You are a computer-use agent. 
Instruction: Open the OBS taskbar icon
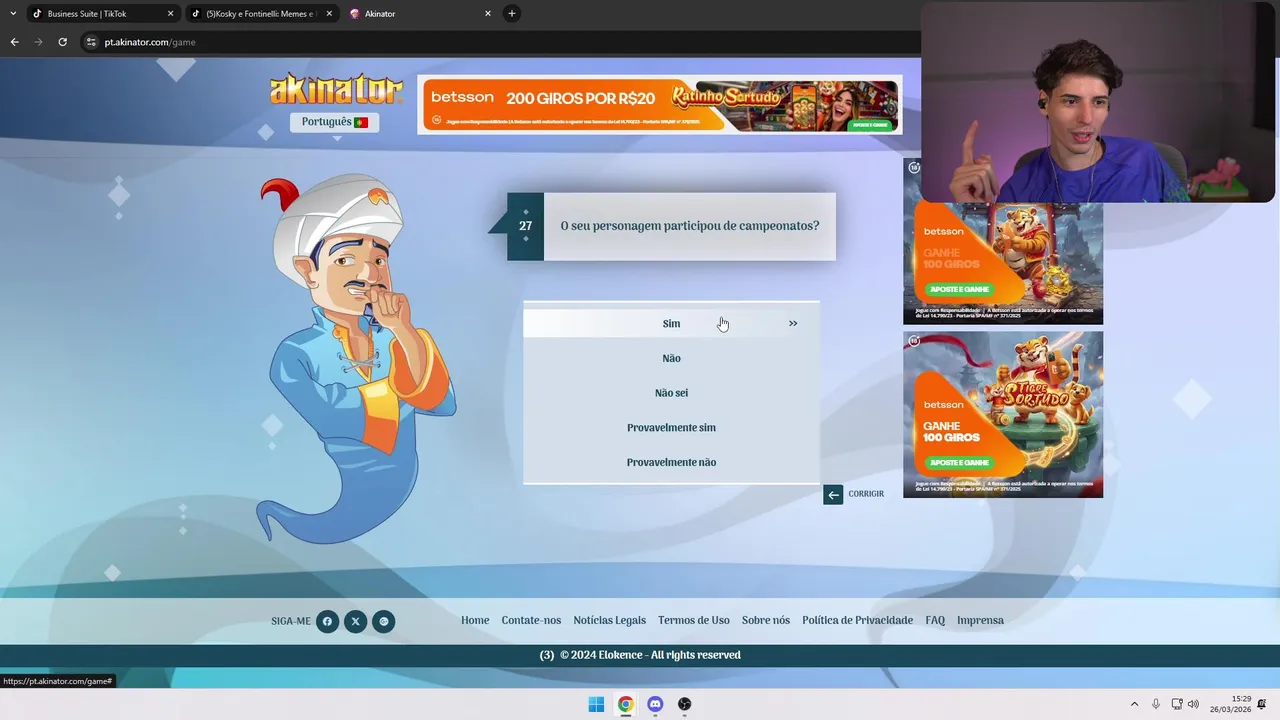[x=684, y=704]
